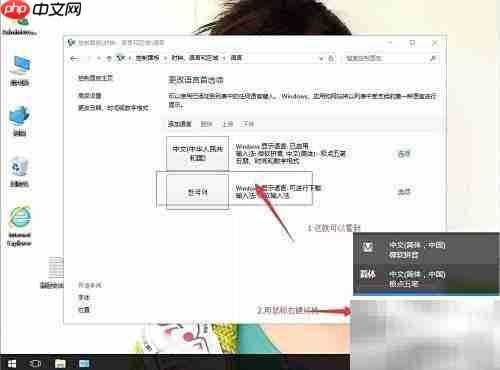Open the 网络 desktop icon
Image resolution: width=500 pixels, height=370 pixels.
point(20,121)
